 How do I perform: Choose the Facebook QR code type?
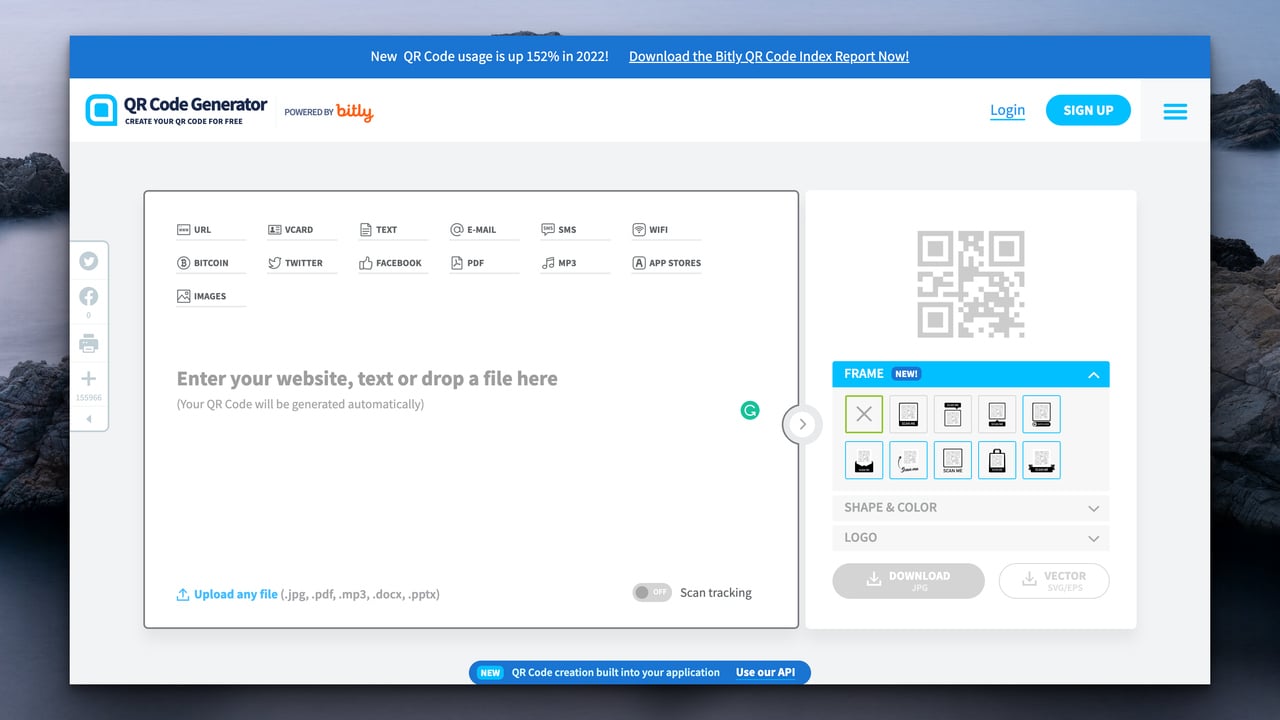pyautogui.click(x=393, y=263)
